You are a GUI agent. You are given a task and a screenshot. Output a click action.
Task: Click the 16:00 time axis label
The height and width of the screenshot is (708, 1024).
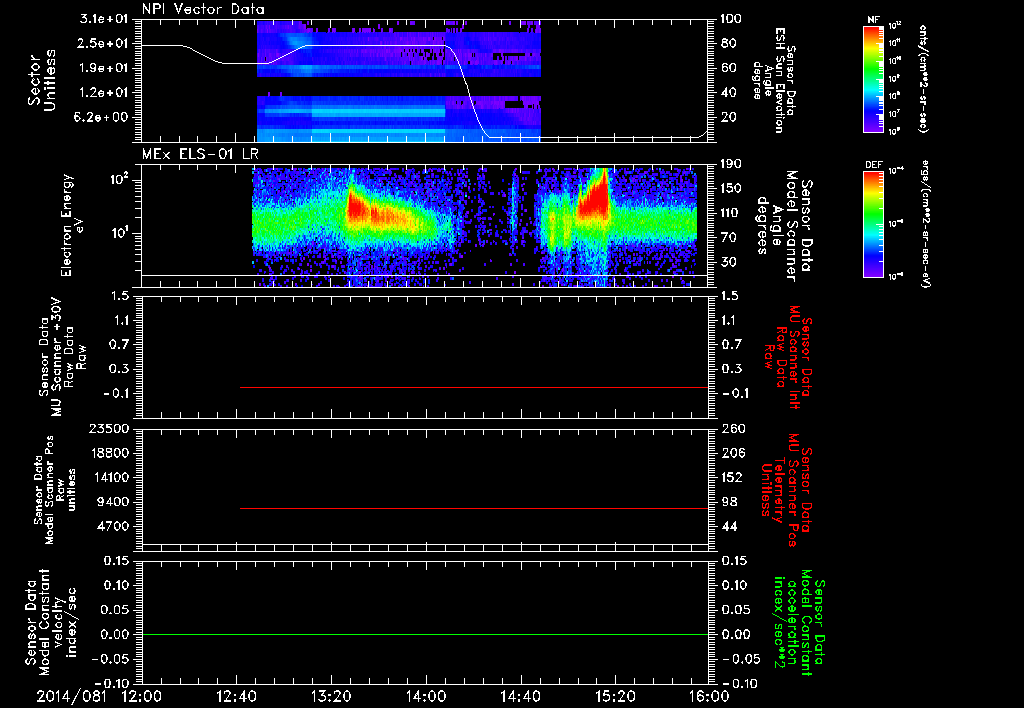coord(709,697)
